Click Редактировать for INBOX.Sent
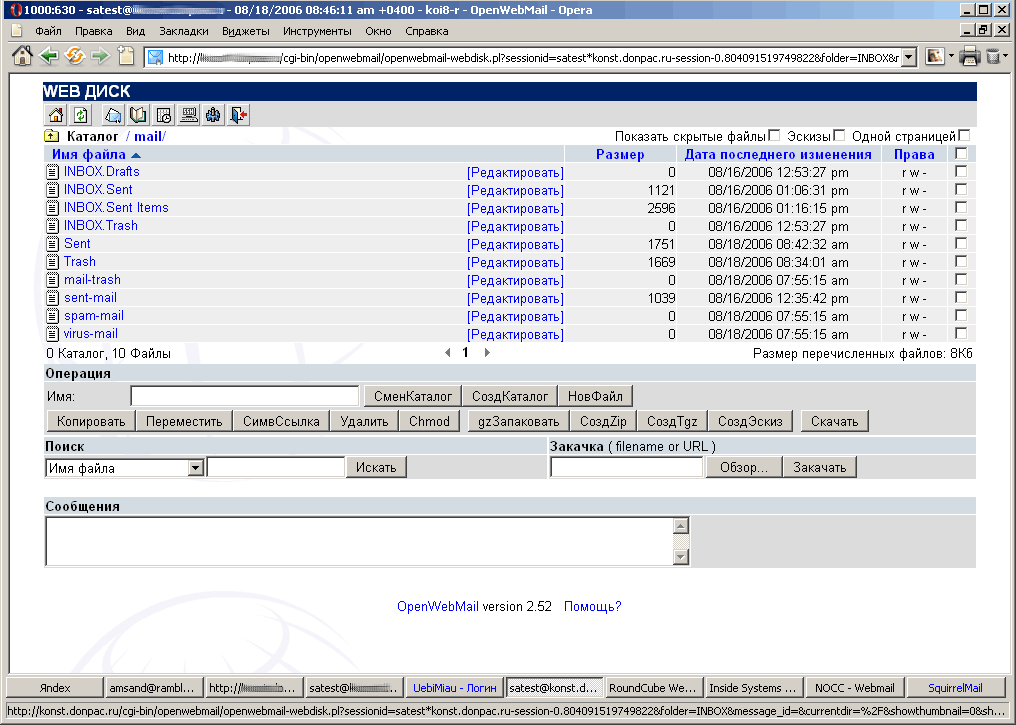Viewport: 1016px width, 725px height. pyautogui.click(x=515, y=190)
